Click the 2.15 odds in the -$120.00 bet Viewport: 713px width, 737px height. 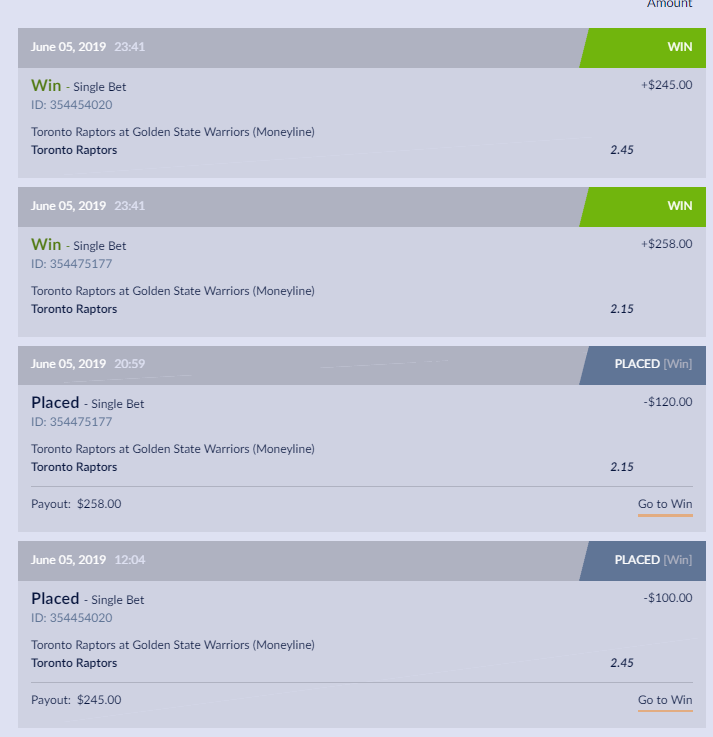tap(622, 467)
